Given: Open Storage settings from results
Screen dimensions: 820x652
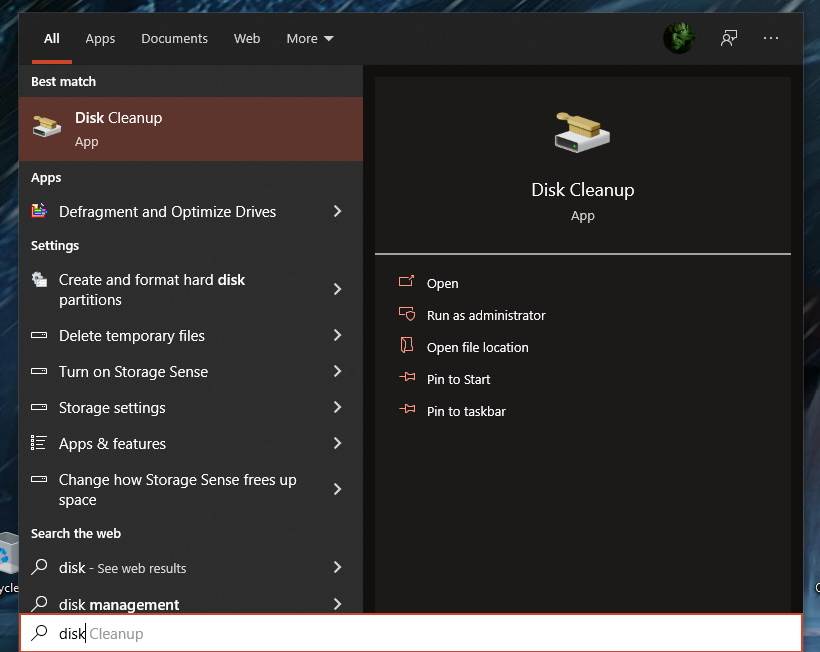Looking at the screenshot, I should pyautogui.click(x=110, y=407).
